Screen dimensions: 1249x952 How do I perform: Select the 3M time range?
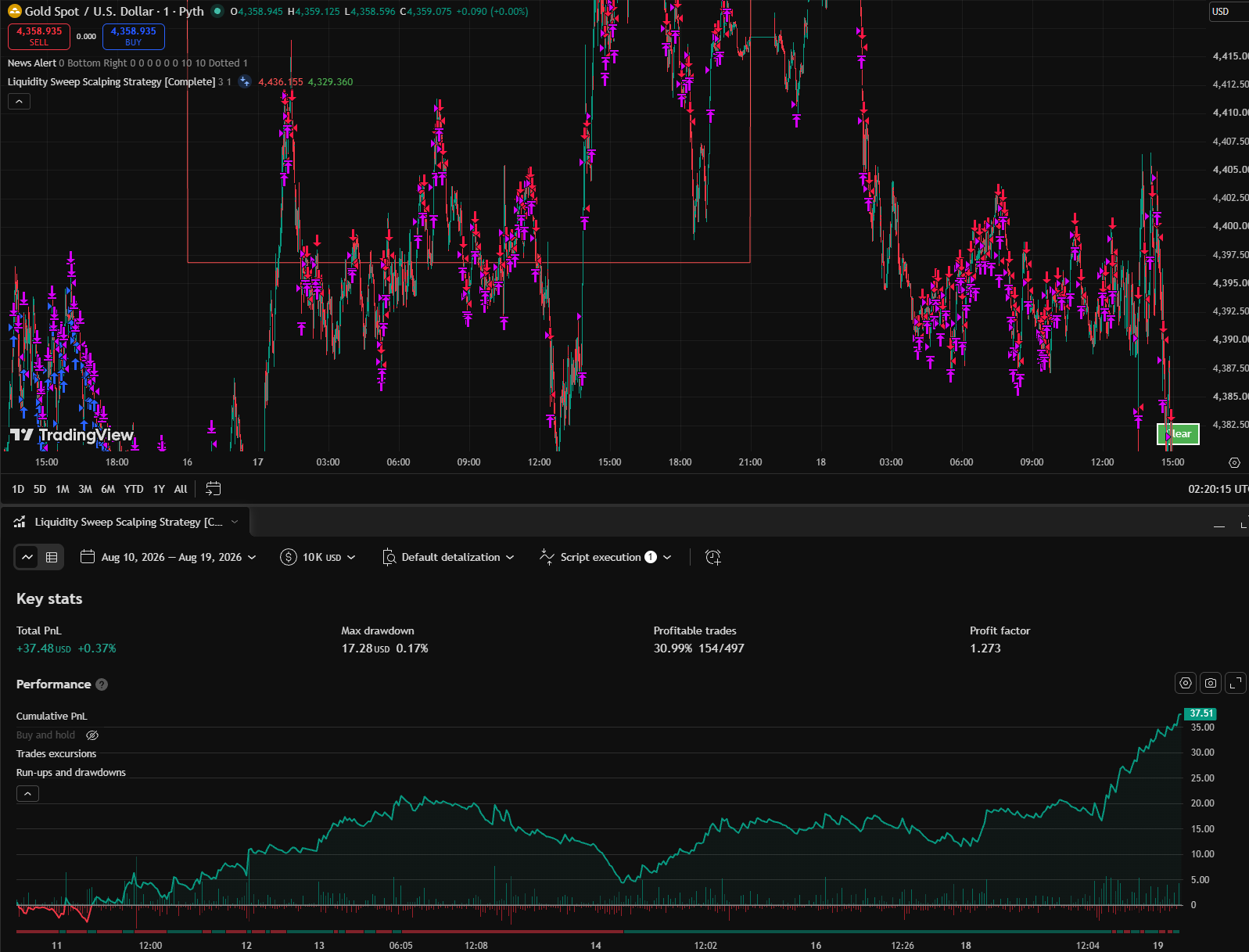click(85, 489)
